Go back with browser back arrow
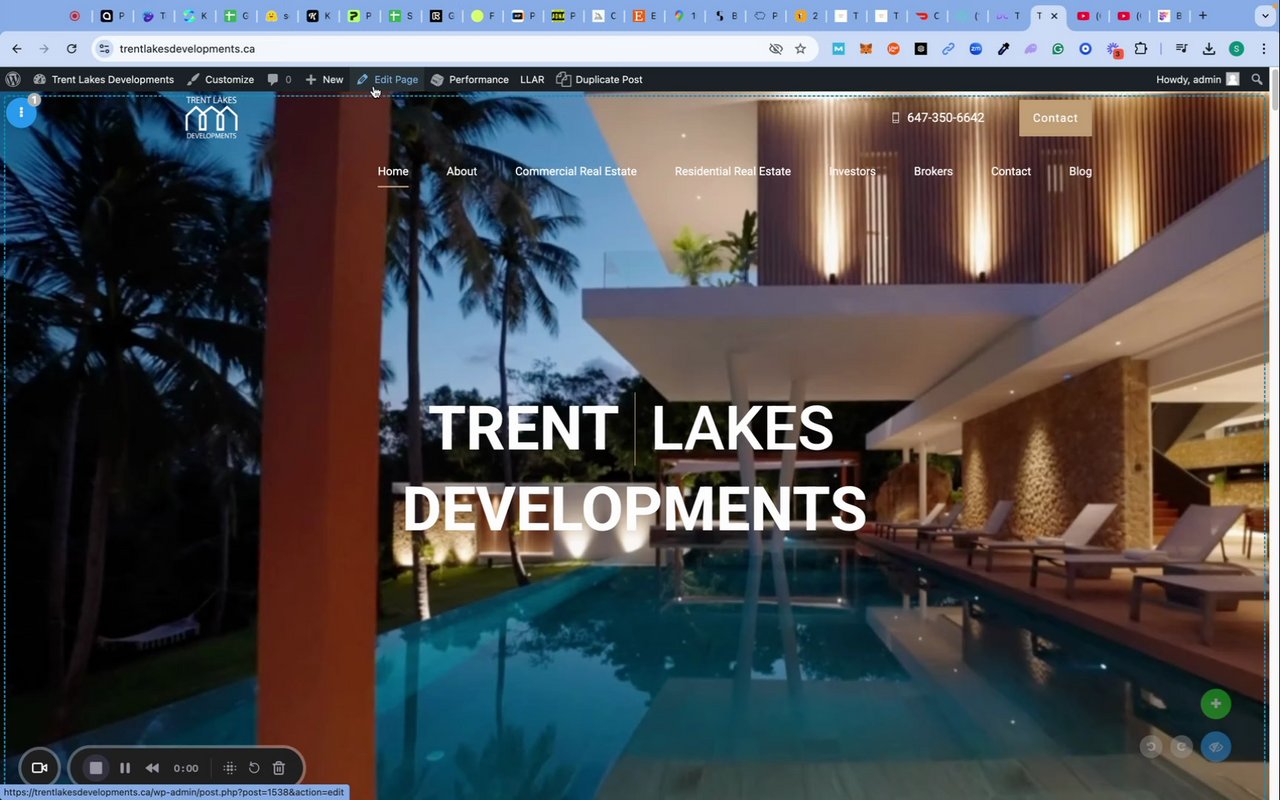Image resolution: width=1280 pixels, height=800 pixels. click(x=17, y=48)
